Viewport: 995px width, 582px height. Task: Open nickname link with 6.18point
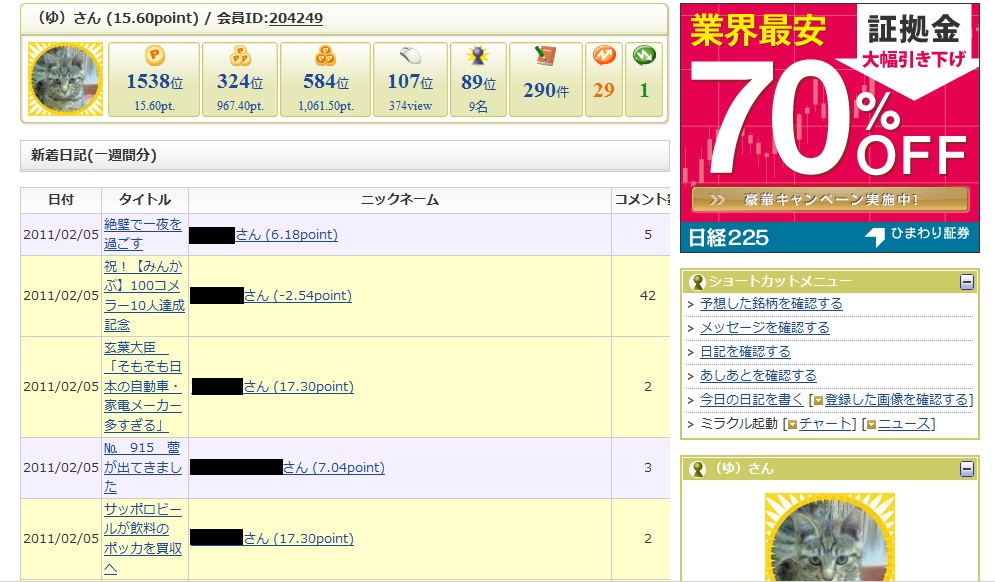pos(286,235)
